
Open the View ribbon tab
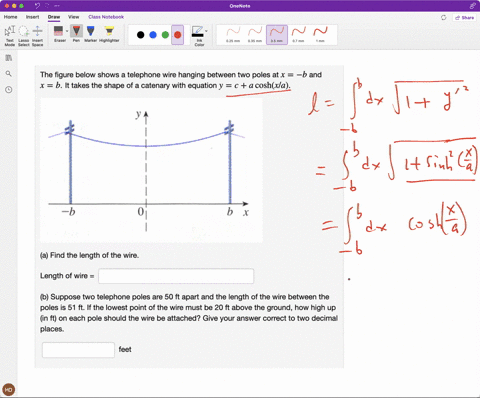(x=74, y=17)
